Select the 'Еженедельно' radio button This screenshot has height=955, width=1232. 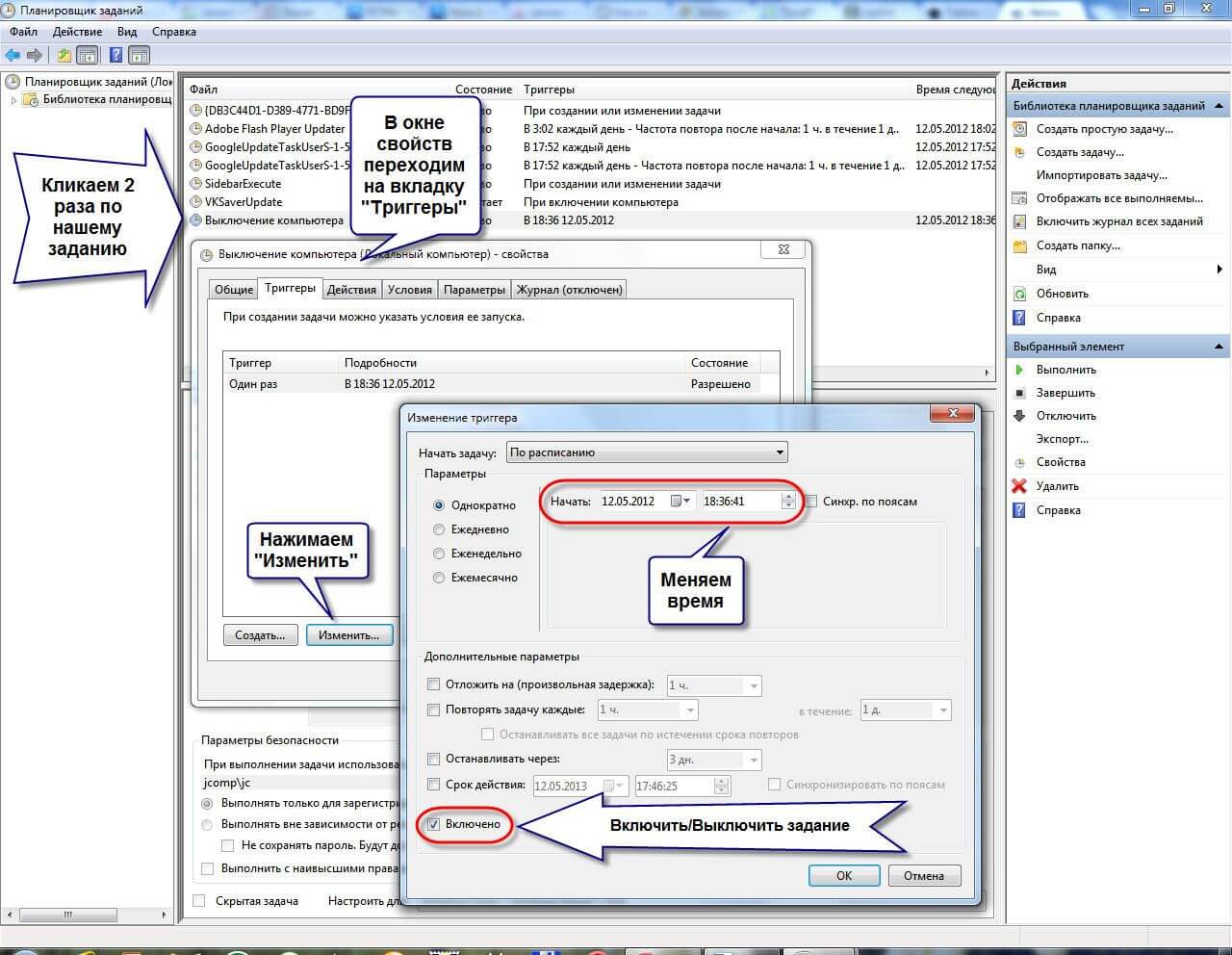(x=439, y=554)
